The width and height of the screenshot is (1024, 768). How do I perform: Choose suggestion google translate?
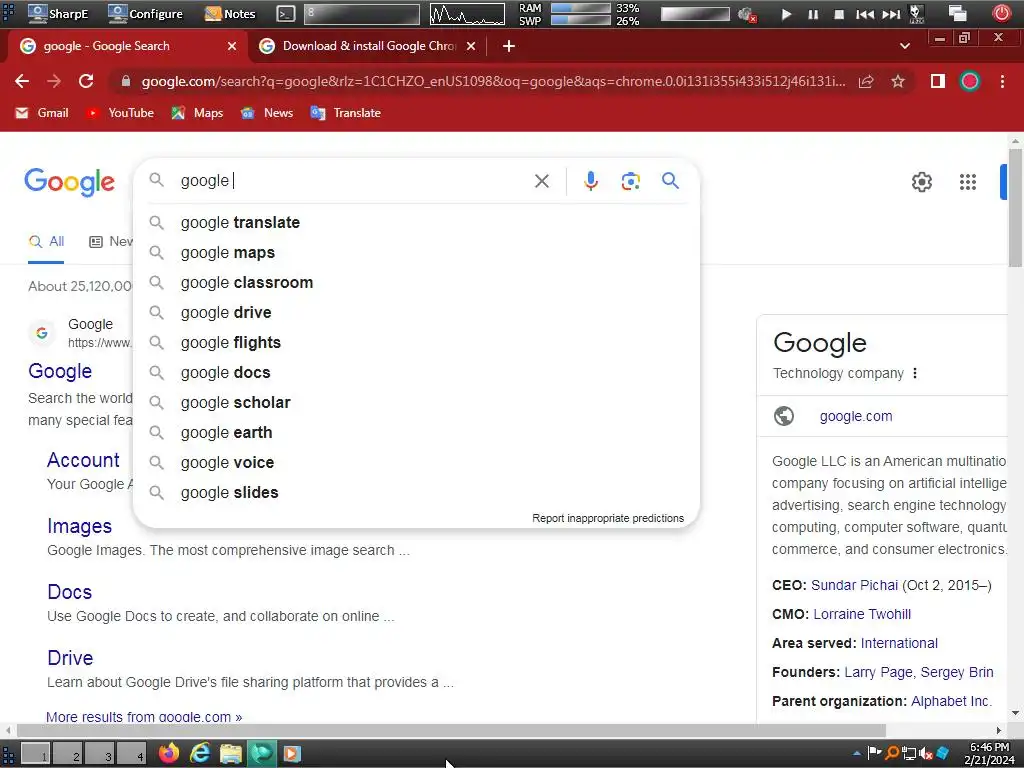click(416, 223)
